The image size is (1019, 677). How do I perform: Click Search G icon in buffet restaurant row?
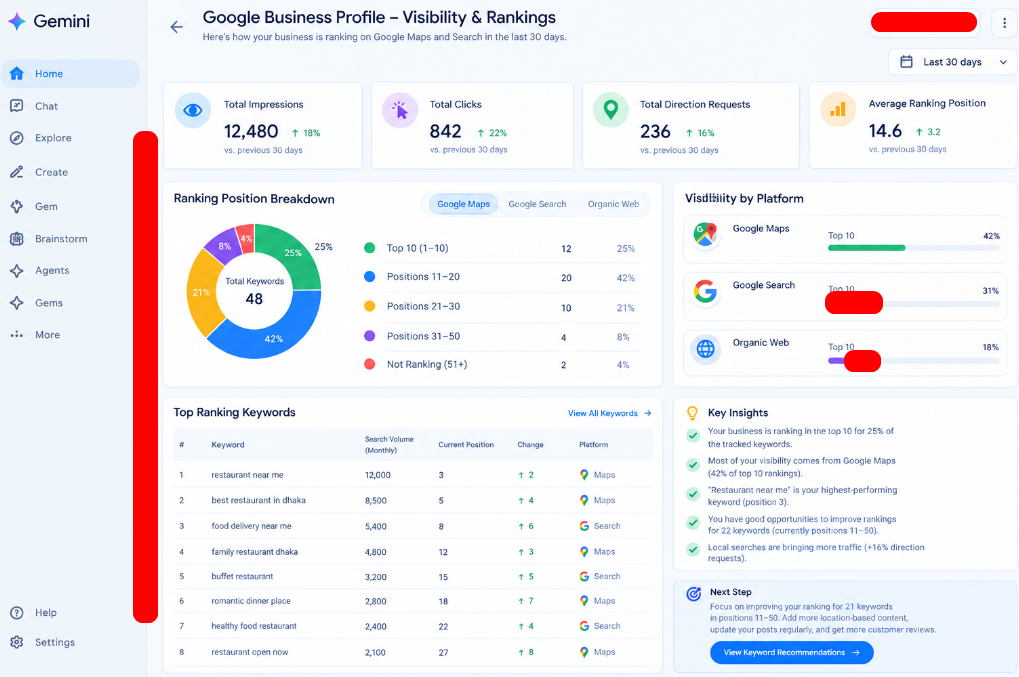(x=584, y=576)
